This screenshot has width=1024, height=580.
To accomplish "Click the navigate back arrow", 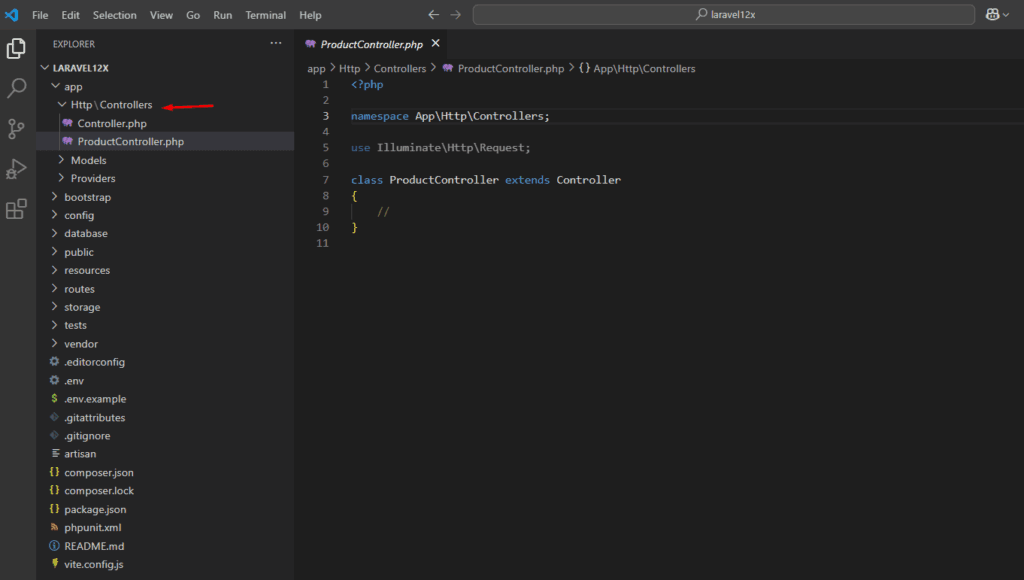I will tap(433, 15).
